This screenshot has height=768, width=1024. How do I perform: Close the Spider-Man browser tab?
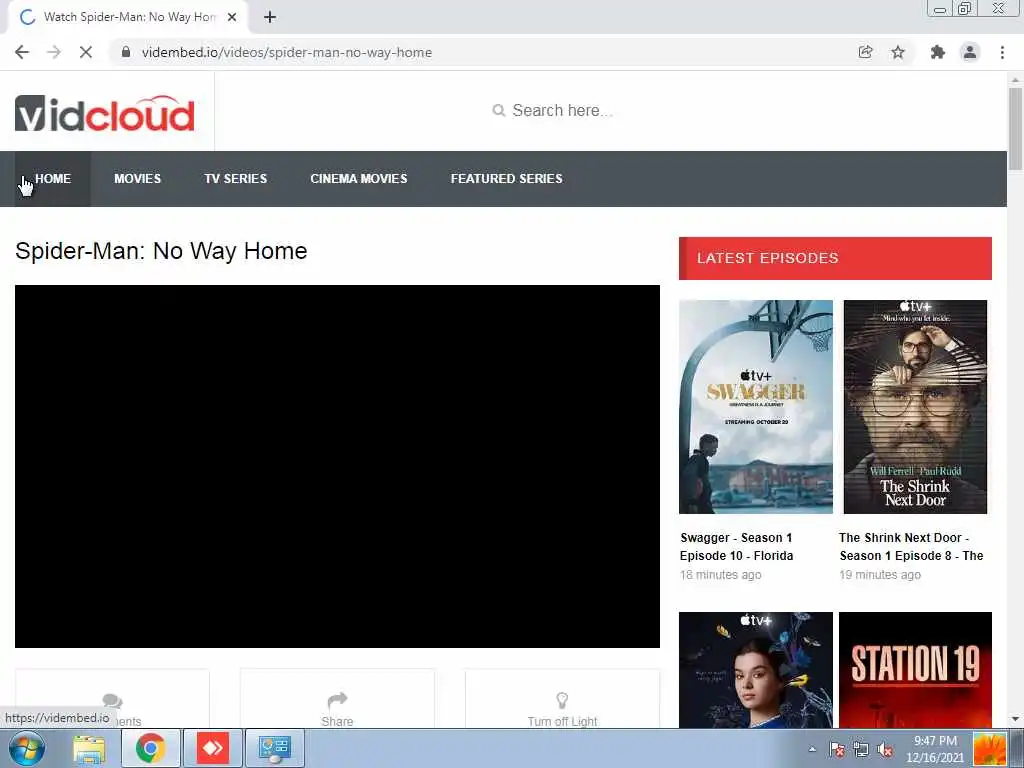coord(232,18)
